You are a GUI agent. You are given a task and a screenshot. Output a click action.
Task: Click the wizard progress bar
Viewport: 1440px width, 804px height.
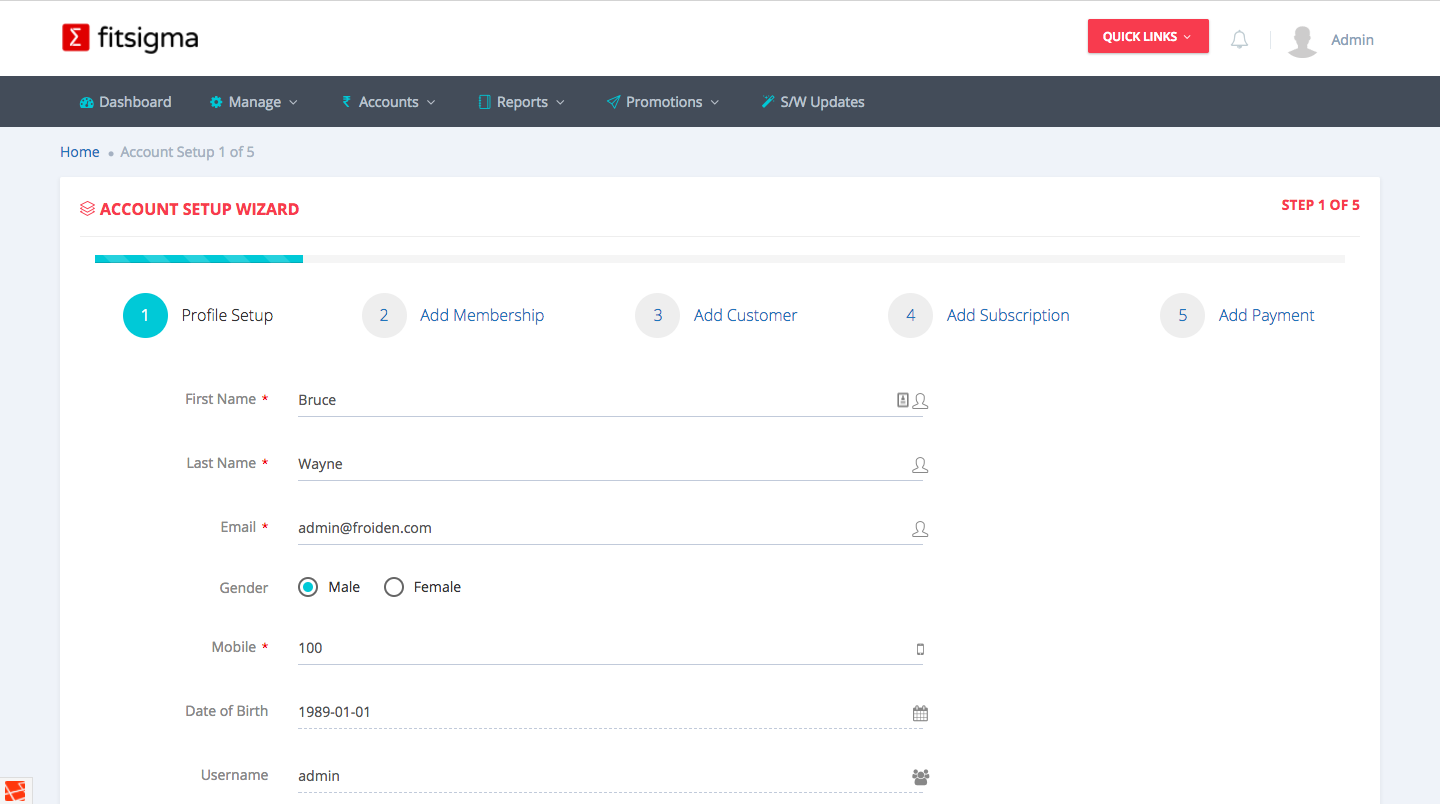click(x=719, y=259)
